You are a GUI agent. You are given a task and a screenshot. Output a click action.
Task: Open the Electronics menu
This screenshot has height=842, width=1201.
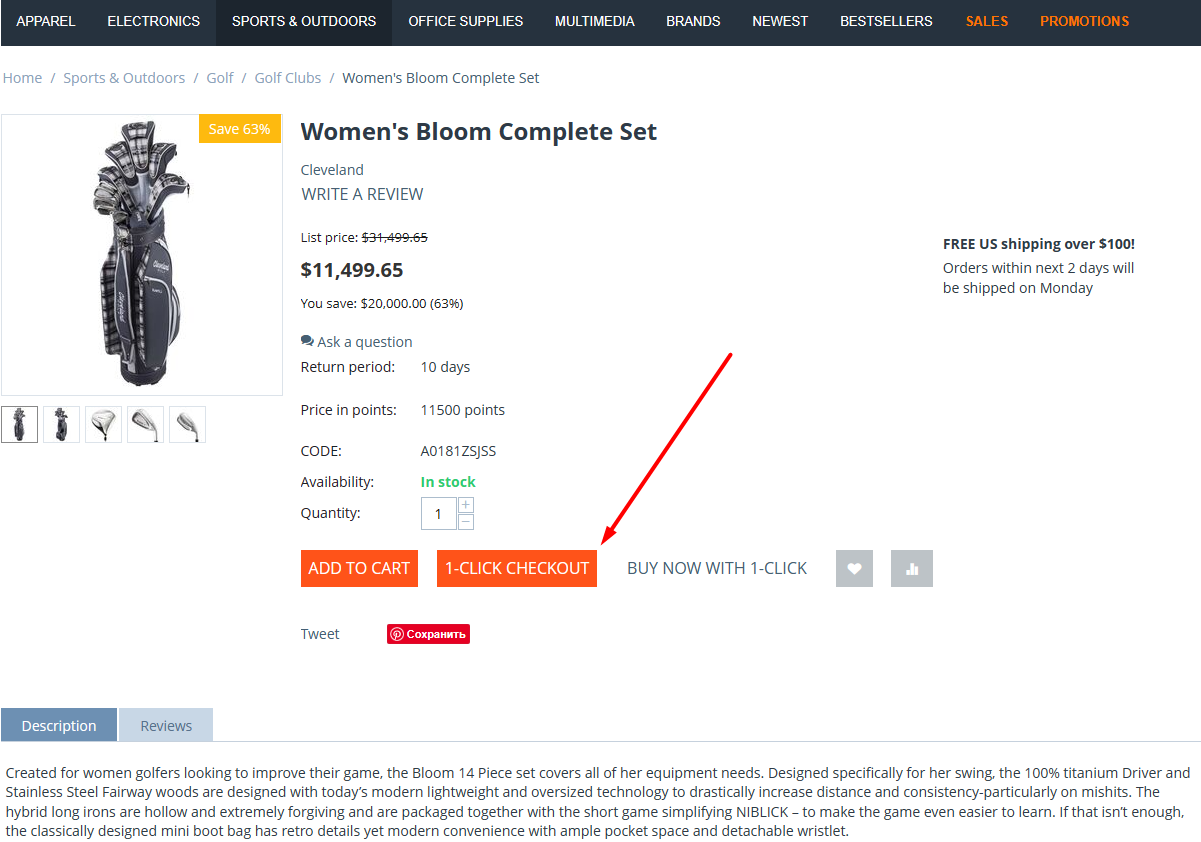154,21
